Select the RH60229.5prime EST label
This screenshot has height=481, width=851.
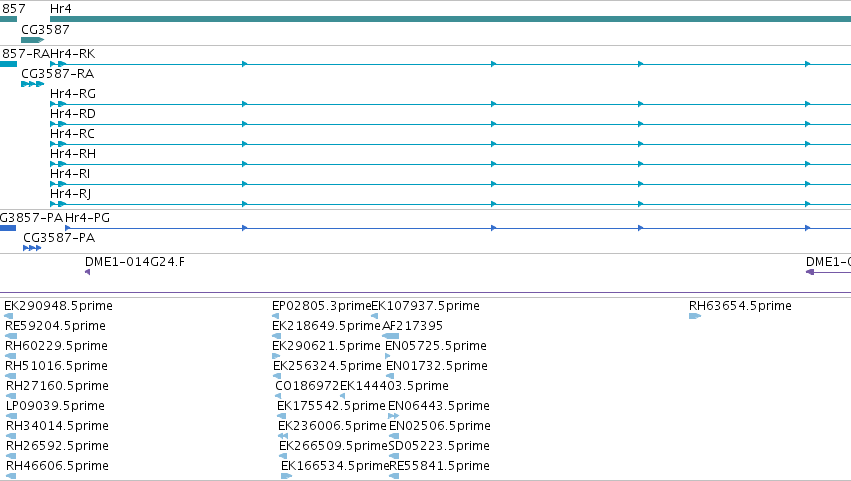(56, 346)
